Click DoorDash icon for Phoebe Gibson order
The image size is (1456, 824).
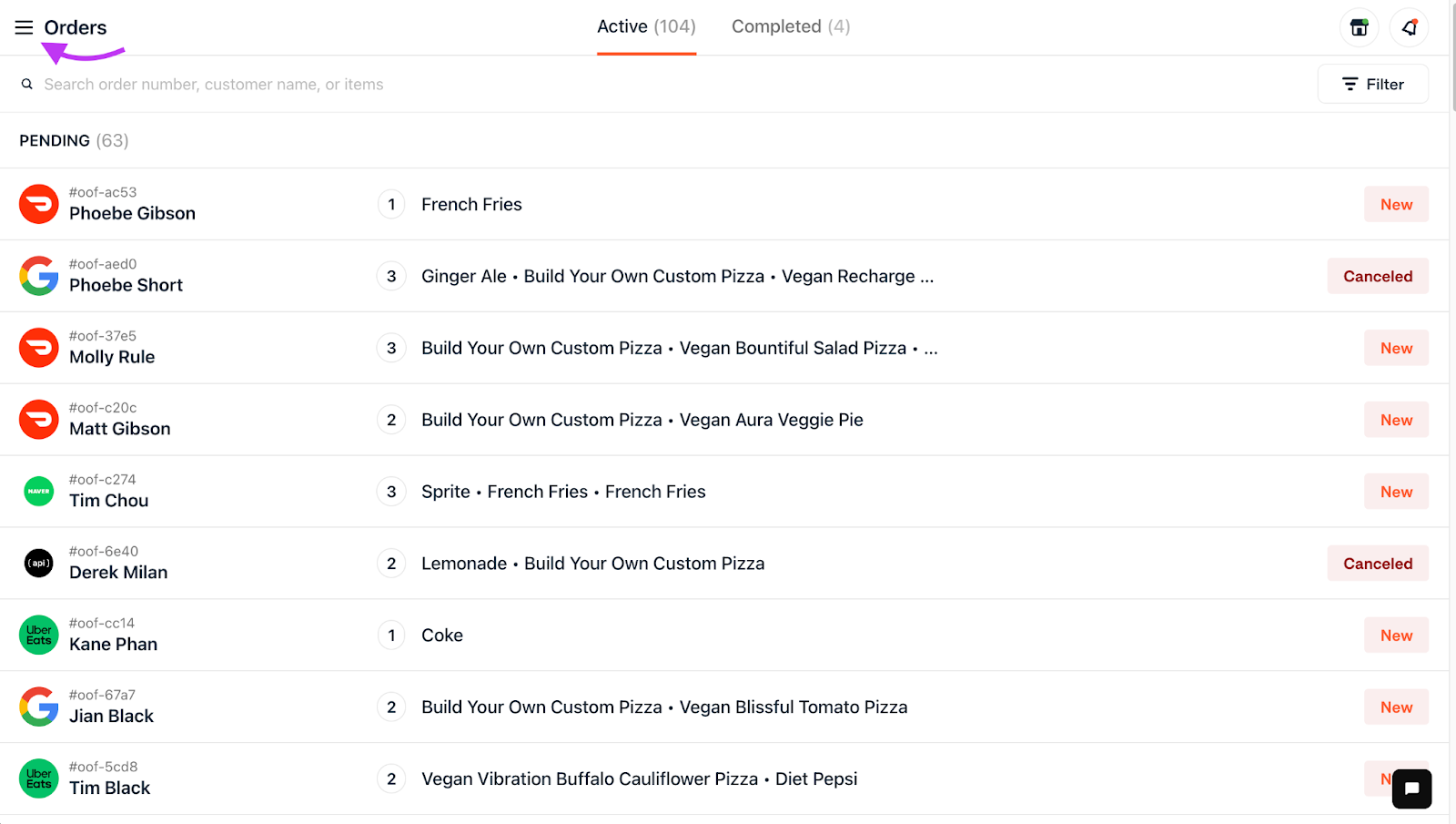(39, 204)
